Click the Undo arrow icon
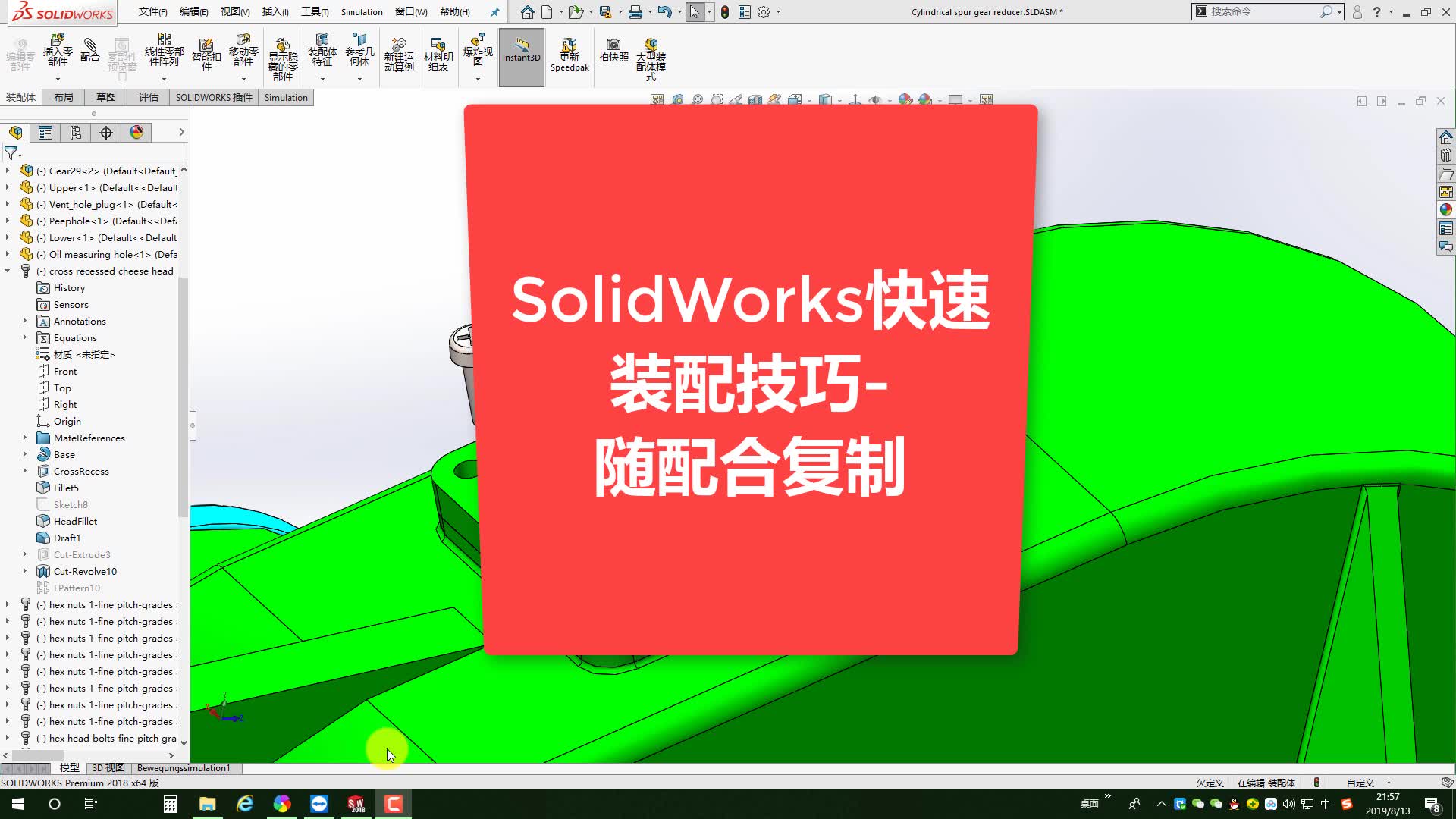Image resolution: width=1456 pixels, height=819 pixels. point(665,12)
